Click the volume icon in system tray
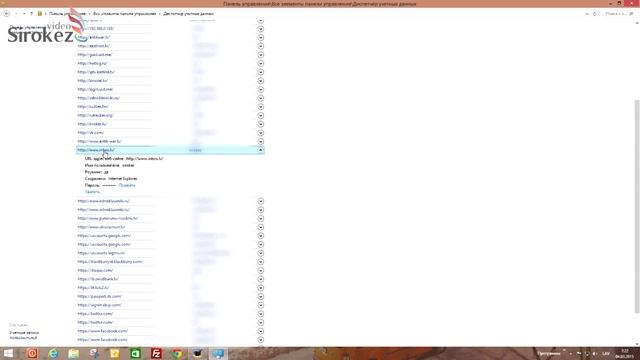The height and width of the screenshot is (360, 640). coord(595,353)
